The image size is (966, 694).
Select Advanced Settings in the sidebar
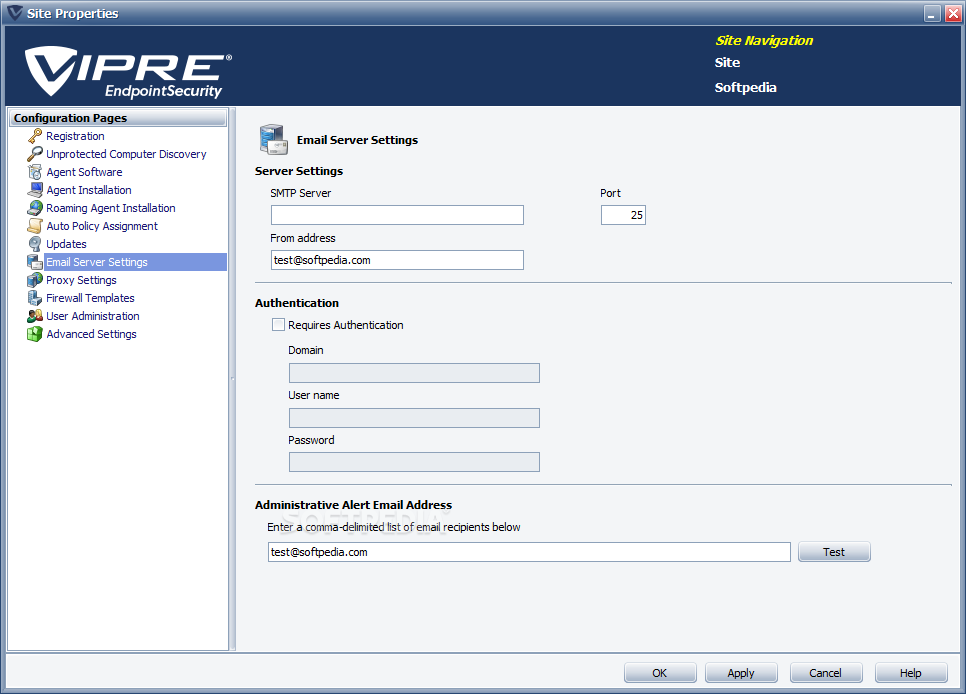pos(92,334)
